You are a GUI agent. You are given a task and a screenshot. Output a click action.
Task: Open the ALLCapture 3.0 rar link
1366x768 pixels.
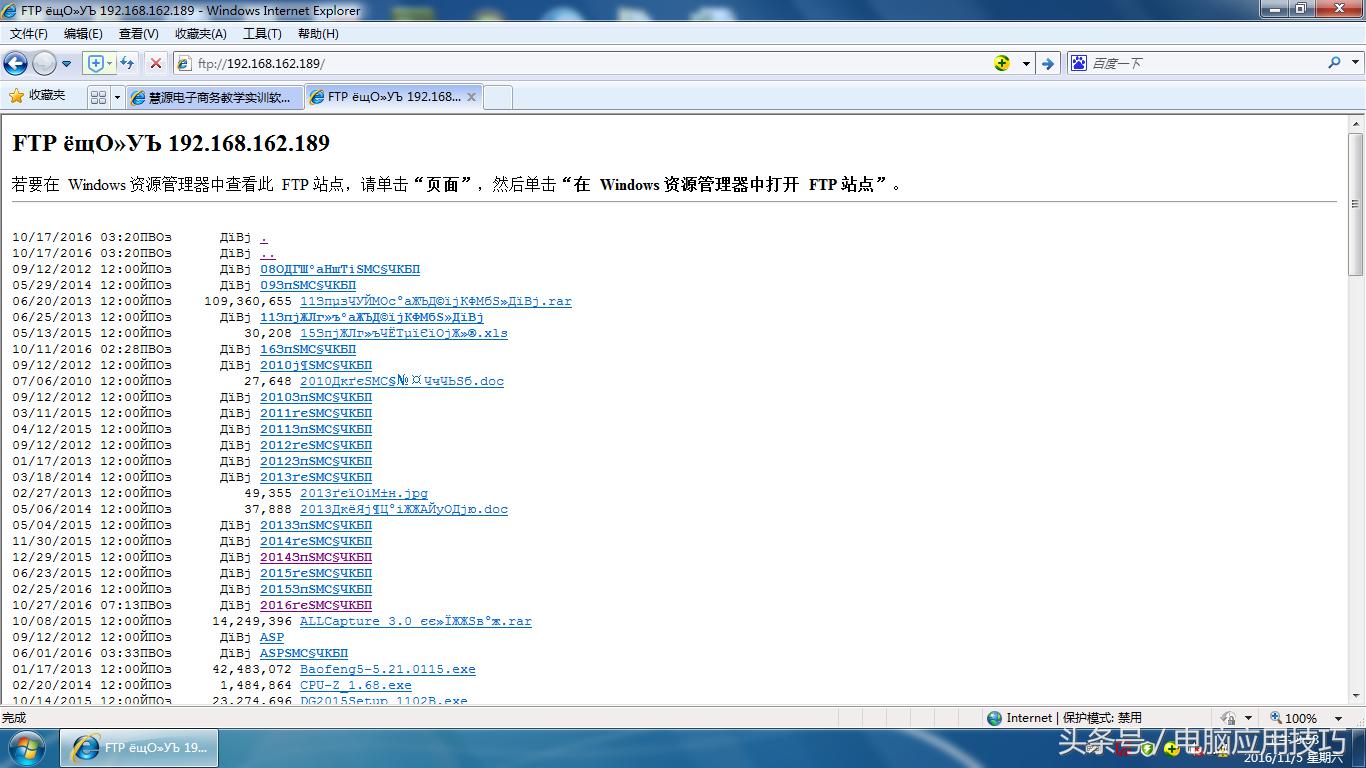point(414,621)
